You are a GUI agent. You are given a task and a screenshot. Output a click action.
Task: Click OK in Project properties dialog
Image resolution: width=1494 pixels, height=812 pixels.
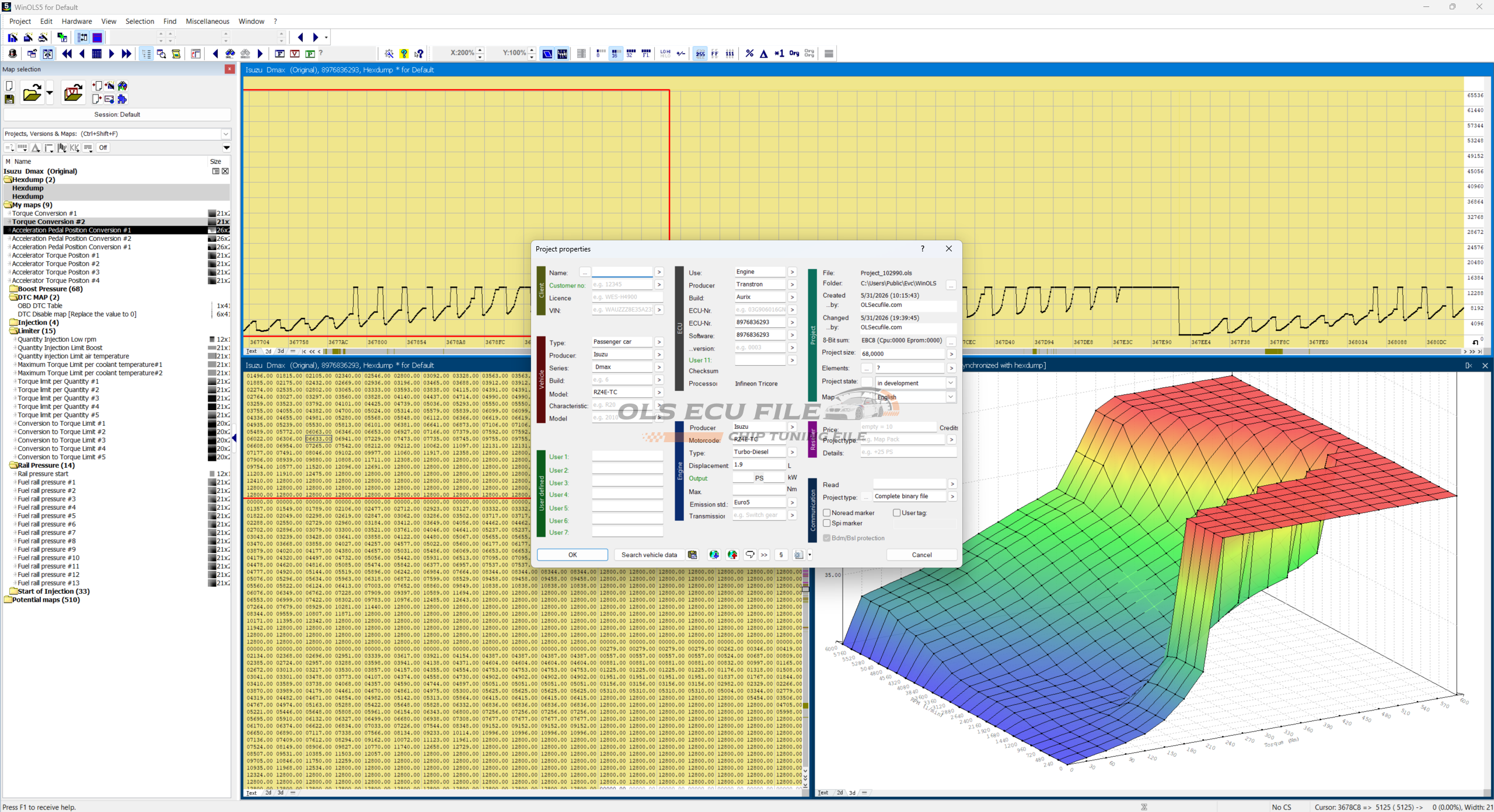(x=573, y=555)
